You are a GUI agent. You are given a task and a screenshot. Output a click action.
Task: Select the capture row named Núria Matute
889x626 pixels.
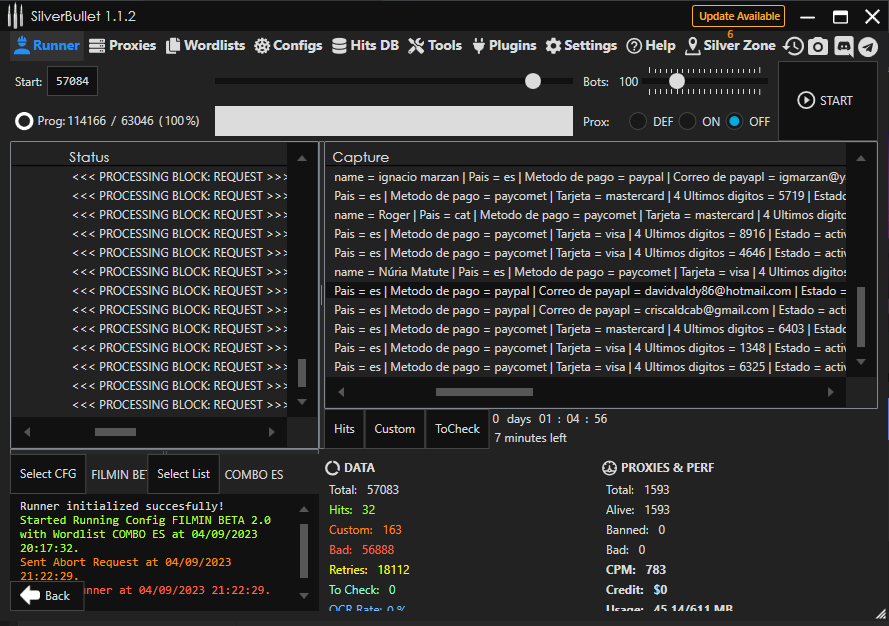point(586,272)
